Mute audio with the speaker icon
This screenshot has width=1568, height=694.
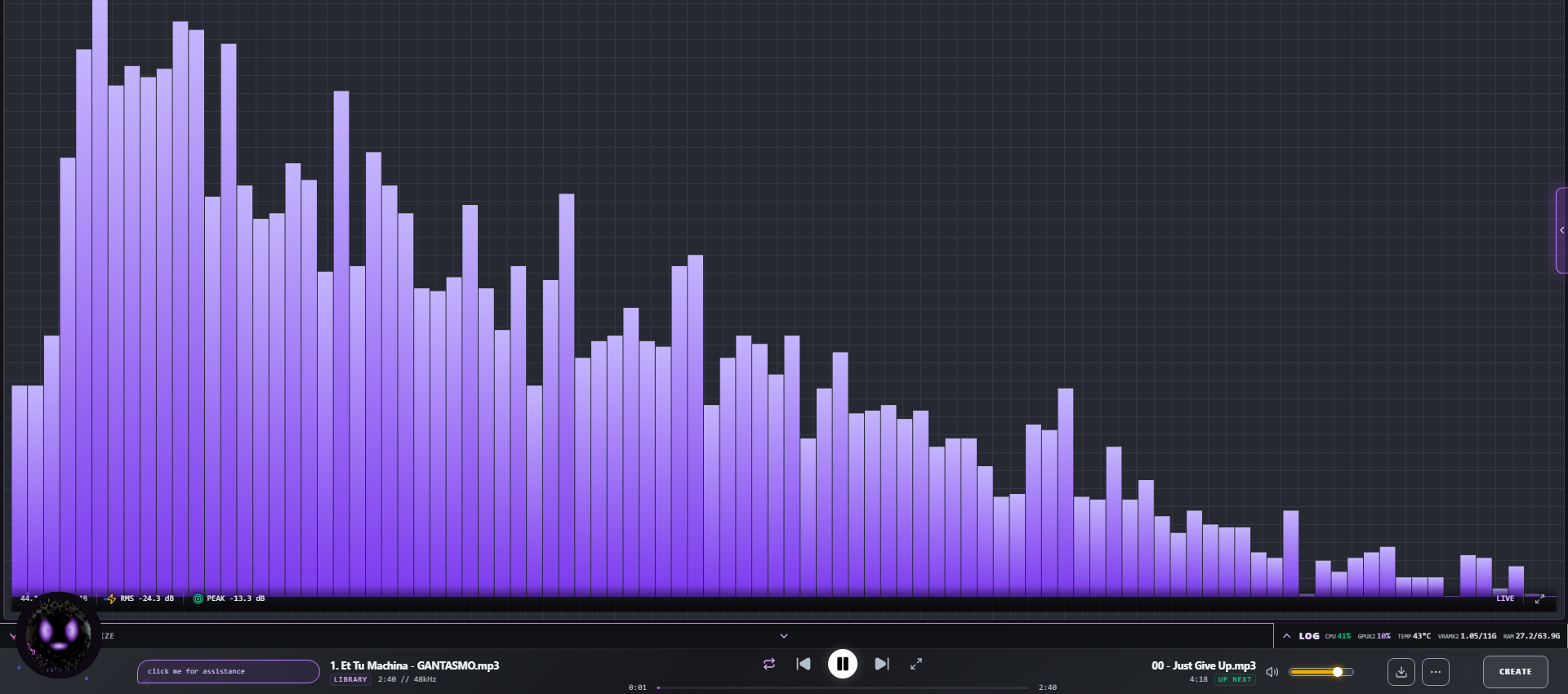pos(1272,672)
